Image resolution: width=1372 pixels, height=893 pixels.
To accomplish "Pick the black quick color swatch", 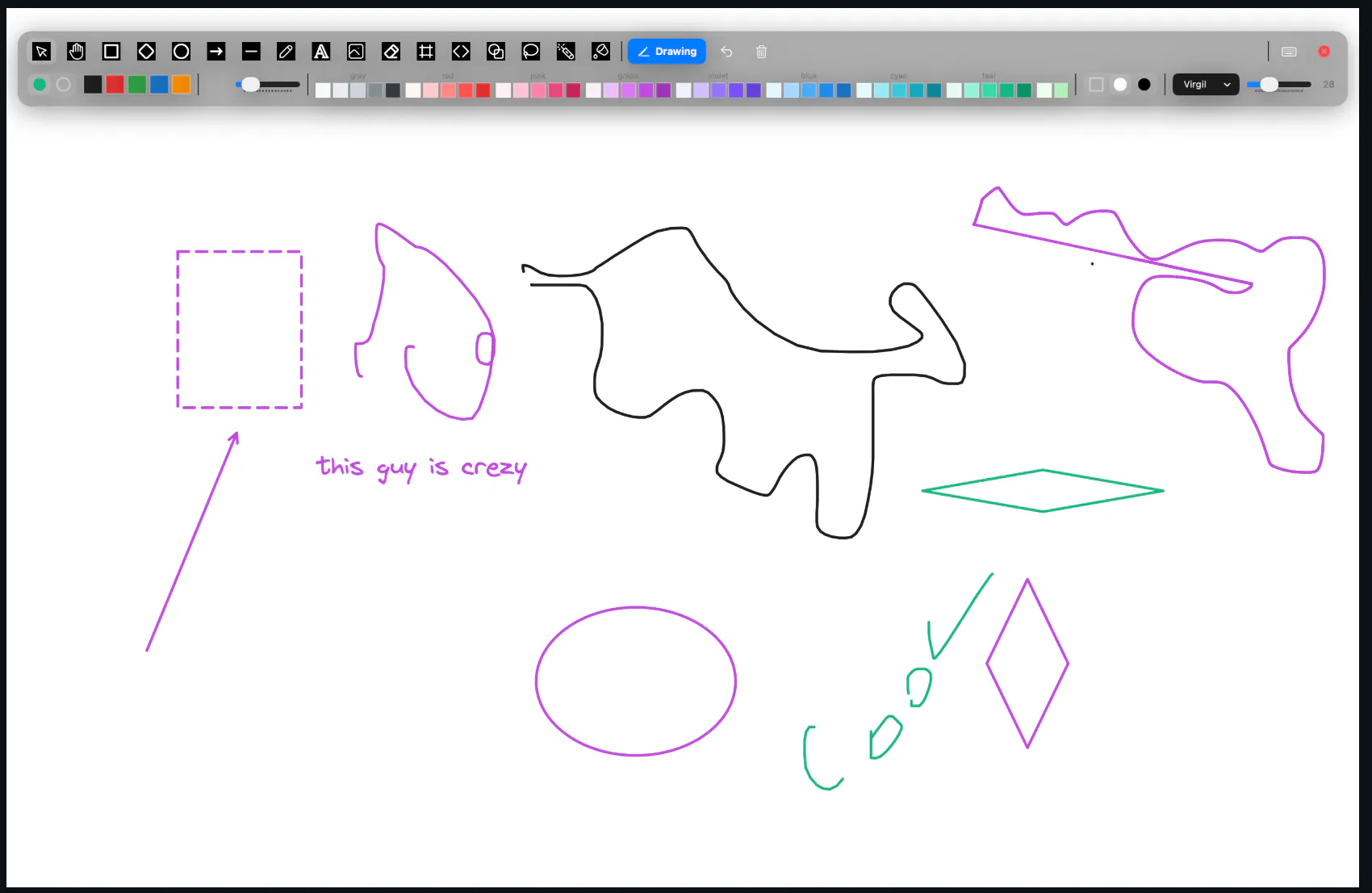I will click(93, 84).
